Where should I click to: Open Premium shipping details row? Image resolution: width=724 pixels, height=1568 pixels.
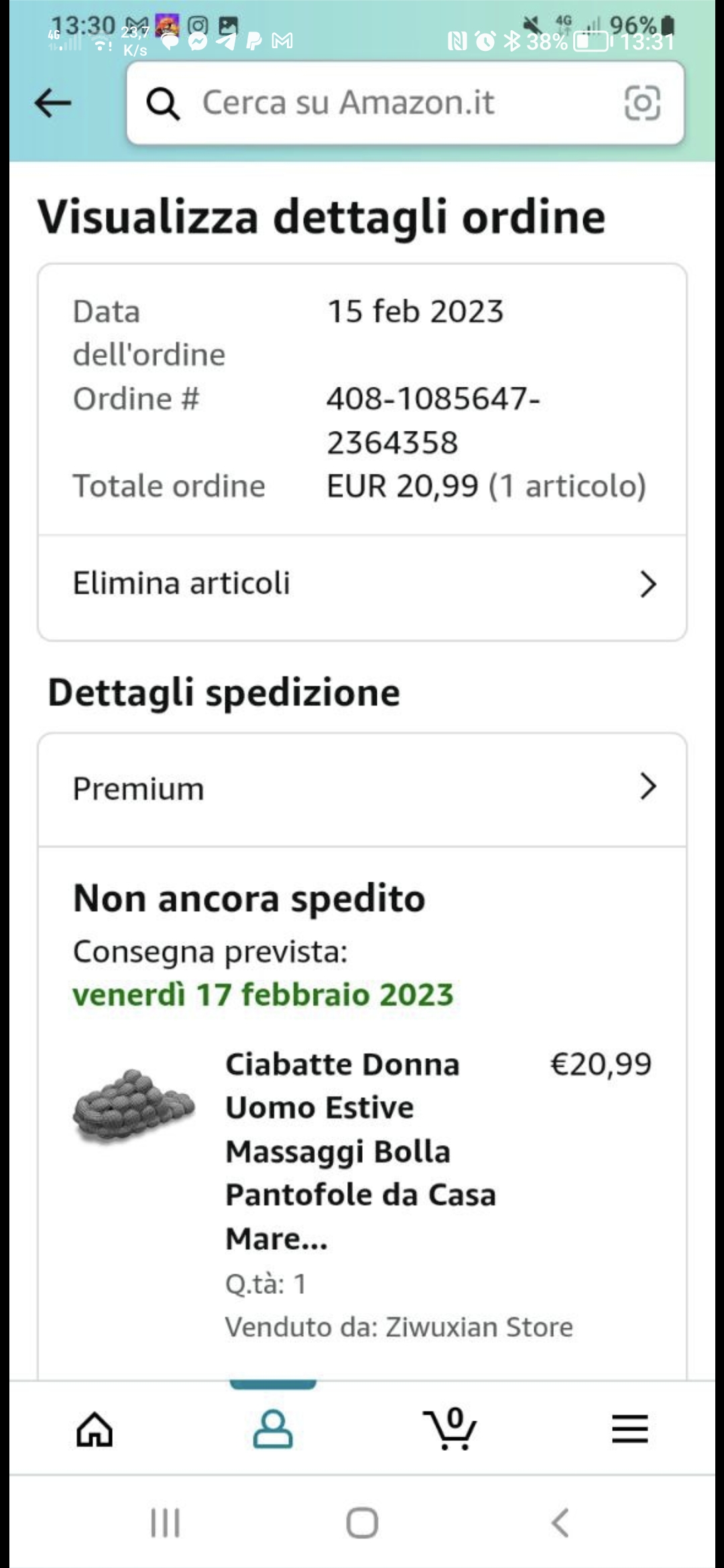pos(138,789)
